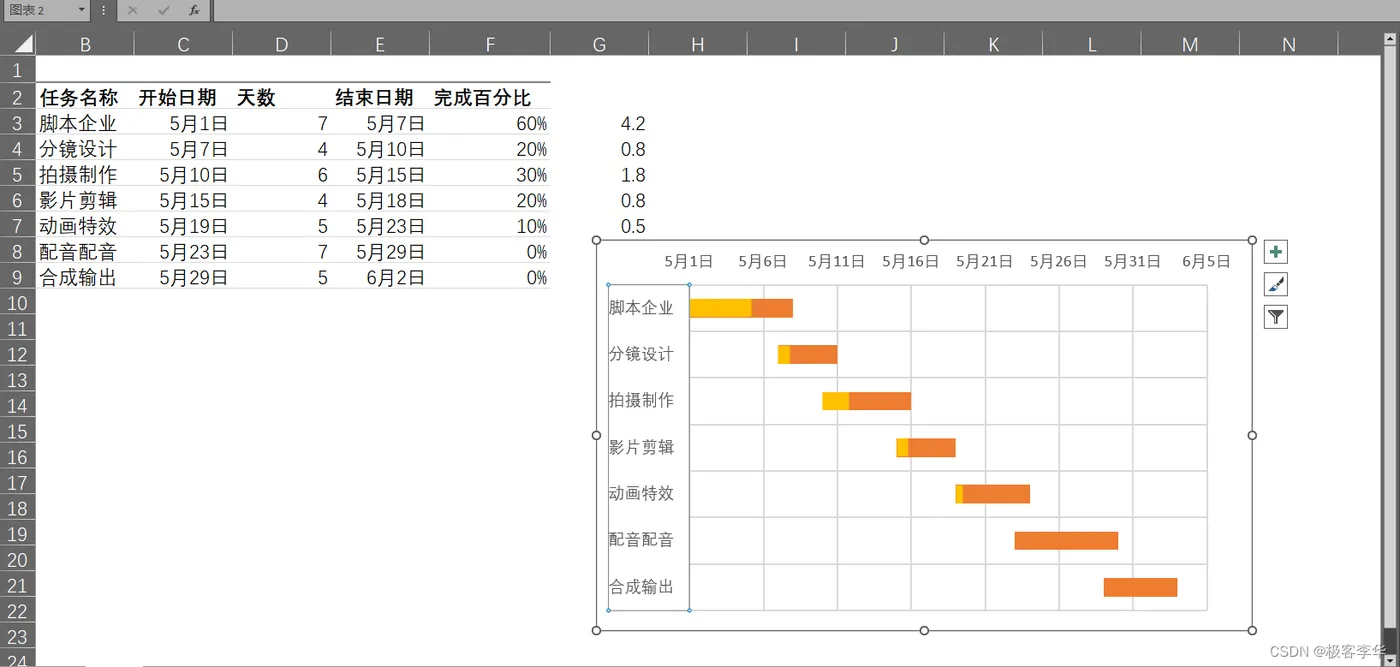Open the Chart Filters funnel button

click(x=1275, y=317)
